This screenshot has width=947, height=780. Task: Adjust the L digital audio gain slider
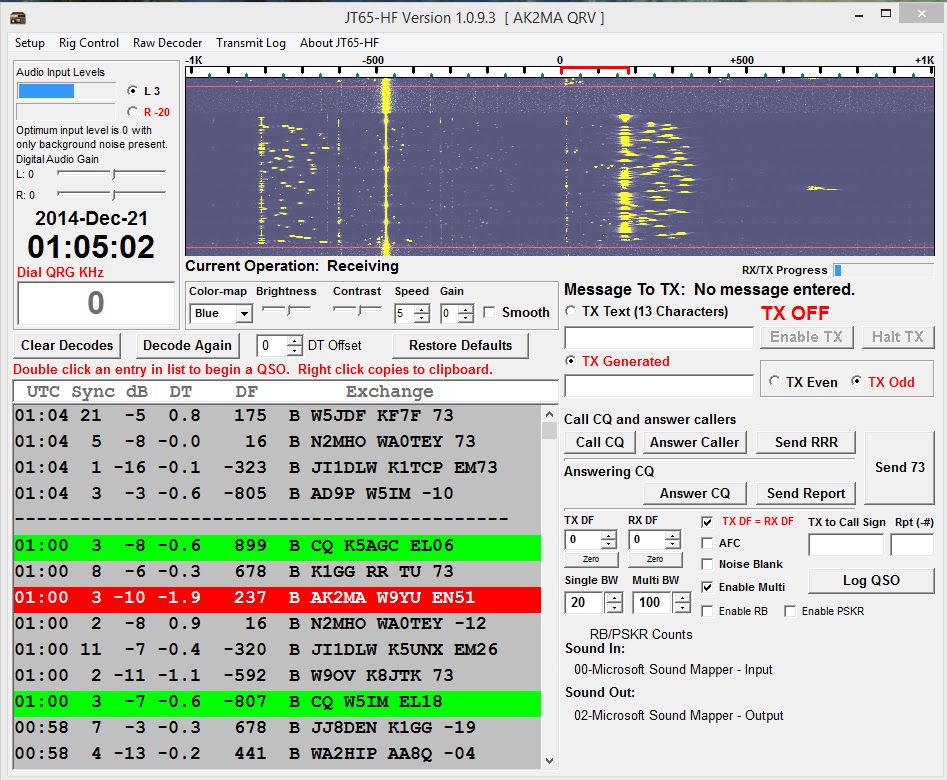click(x=113, y=174)
